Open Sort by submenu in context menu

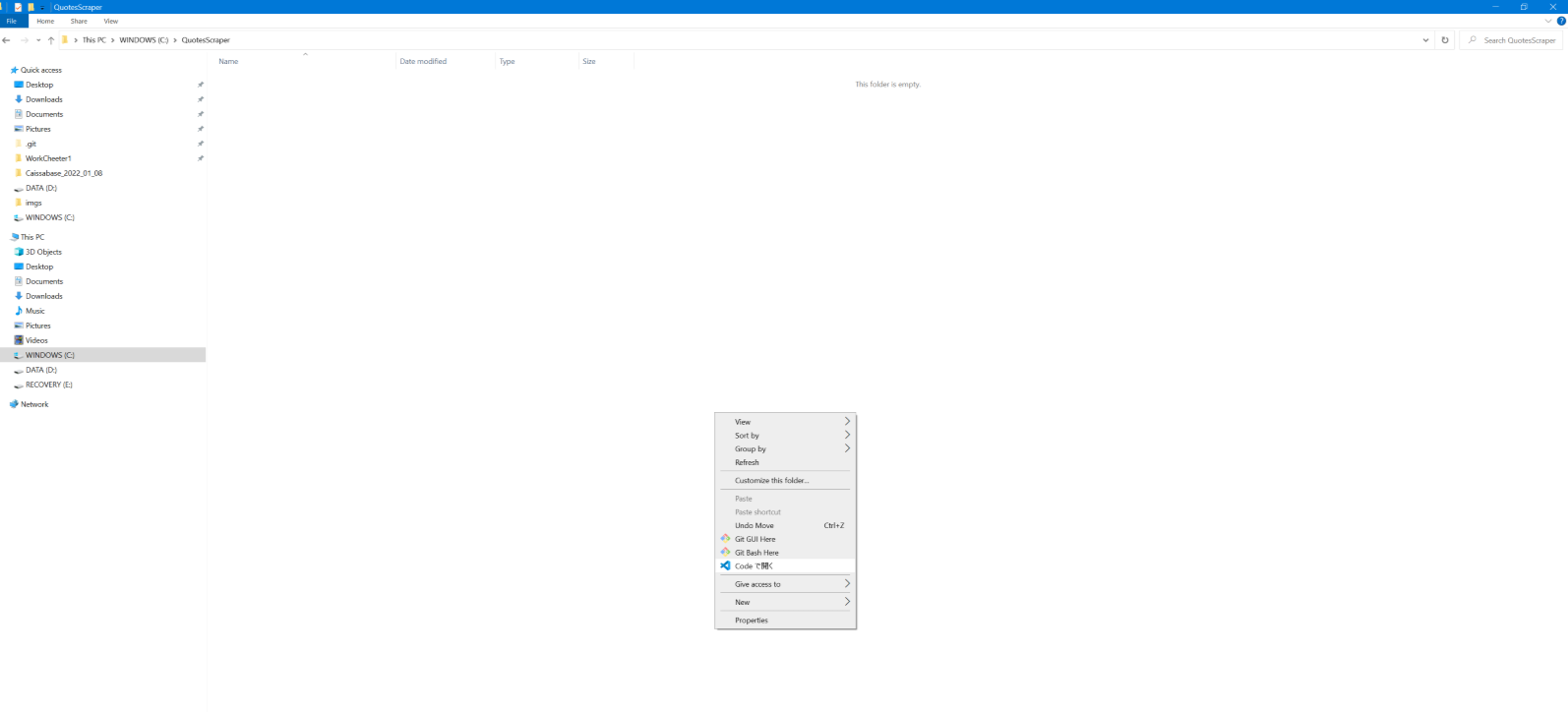pyautogui.click(x=785, y=436)
